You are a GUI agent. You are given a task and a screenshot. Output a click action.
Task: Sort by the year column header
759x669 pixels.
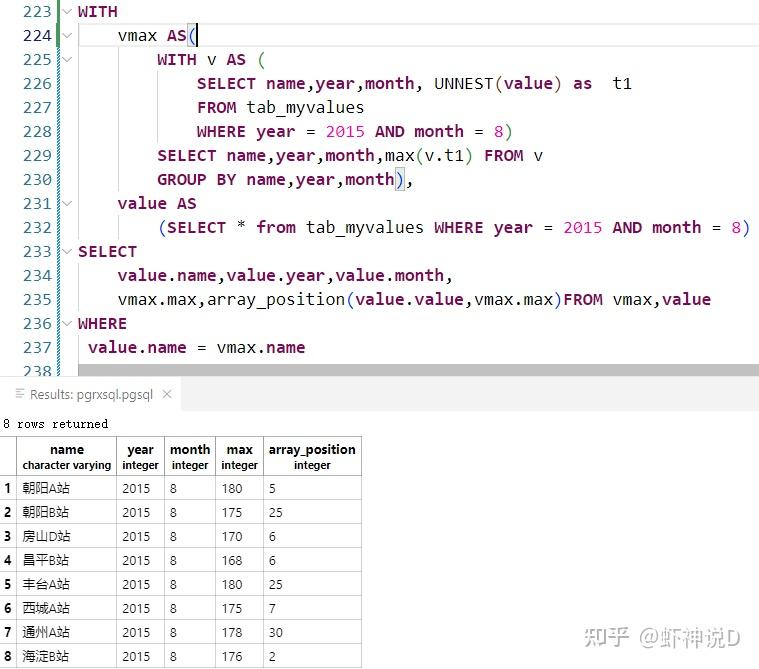140,456
